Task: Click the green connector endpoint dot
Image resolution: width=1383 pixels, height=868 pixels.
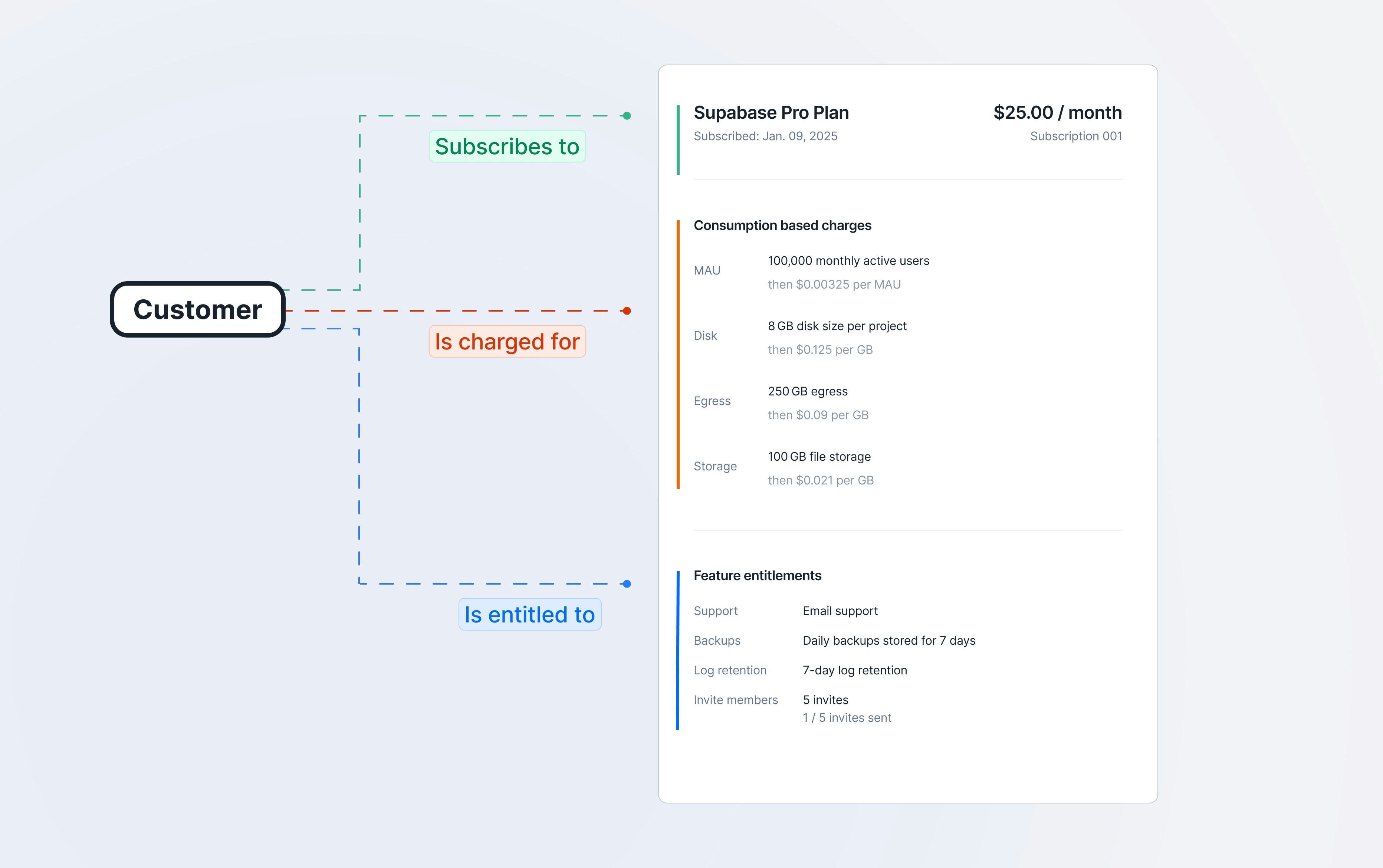Action: click(627, 115)
